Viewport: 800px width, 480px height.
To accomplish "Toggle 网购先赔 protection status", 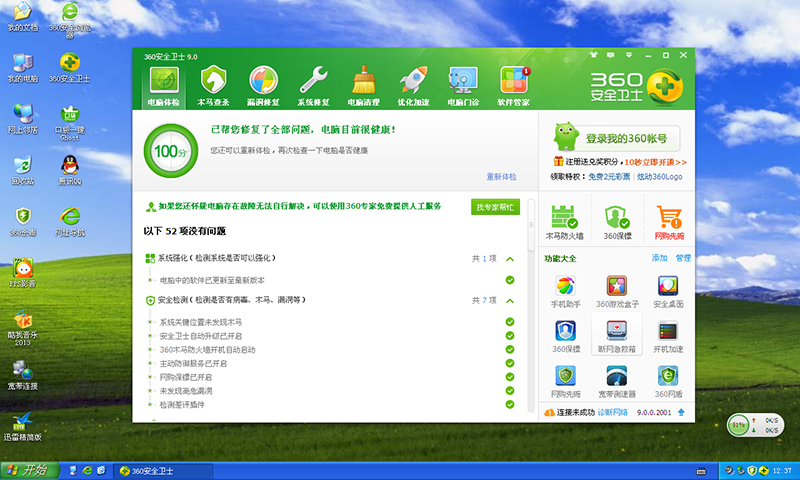I will [x=668, y=222].
